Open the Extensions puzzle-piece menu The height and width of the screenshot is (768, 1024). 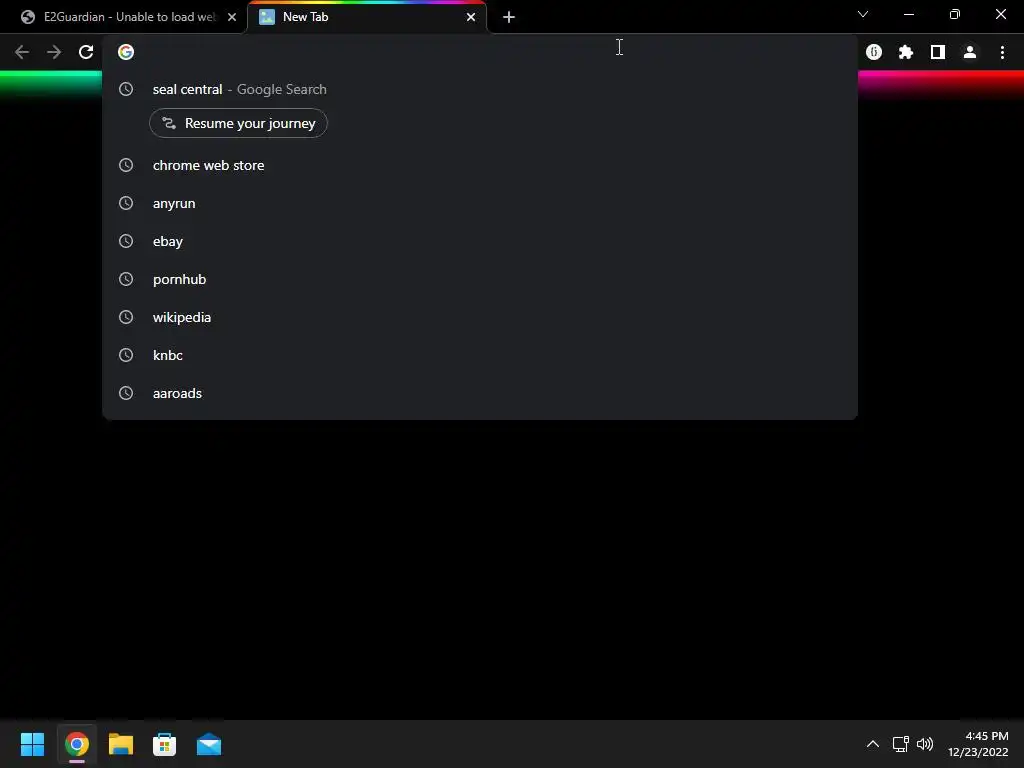905,52
